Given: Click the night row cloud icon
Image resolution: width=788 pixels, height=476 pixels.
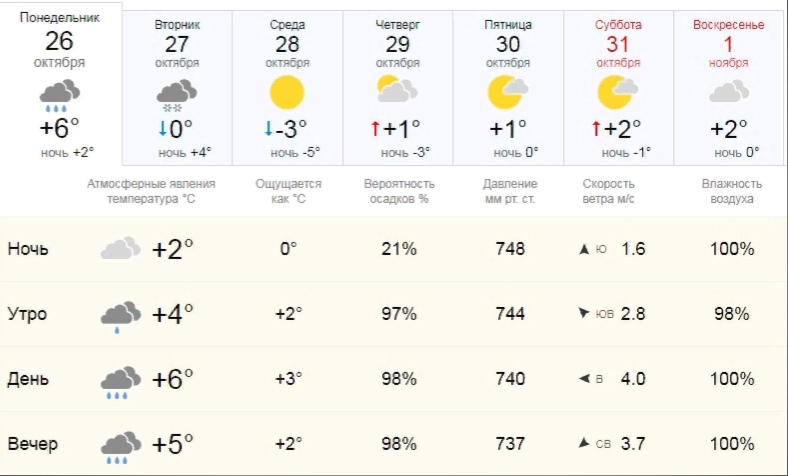Looking at the screenshot, I should 121,249.
